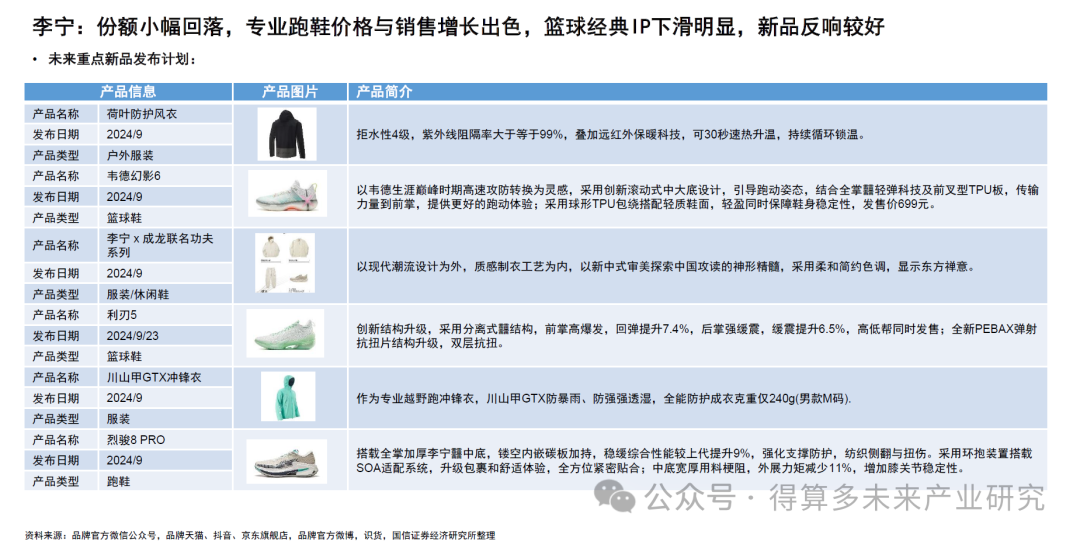Click the 荷叶防护风衣 black jacket product image
The image size is (1080, 541).
287,134
